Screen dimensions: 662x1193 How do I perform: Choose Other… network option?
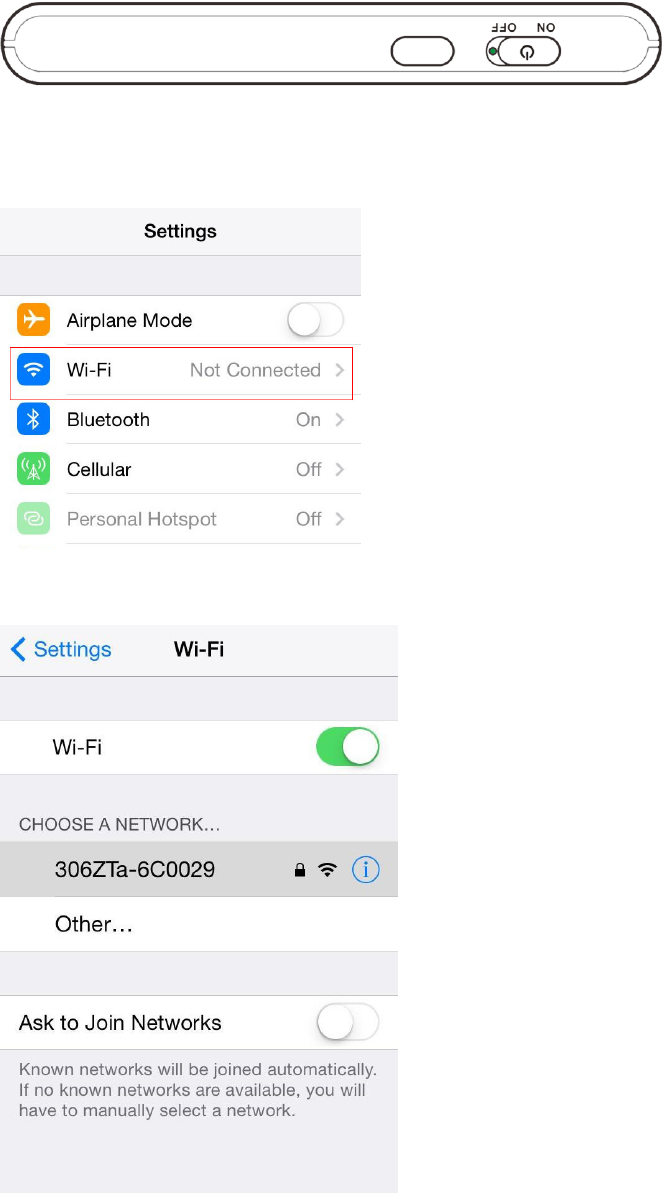[x=199, y=924]
